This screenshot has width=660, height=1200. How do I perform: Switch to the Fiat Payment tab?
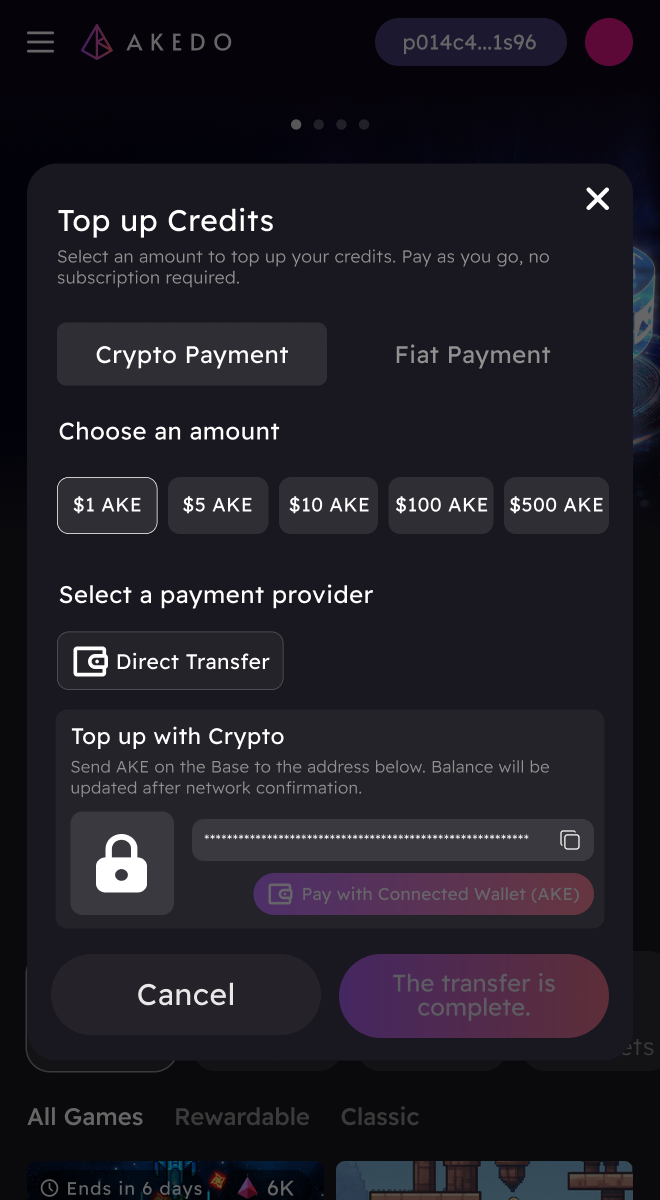pyautogui.click(x=472, y=354)
